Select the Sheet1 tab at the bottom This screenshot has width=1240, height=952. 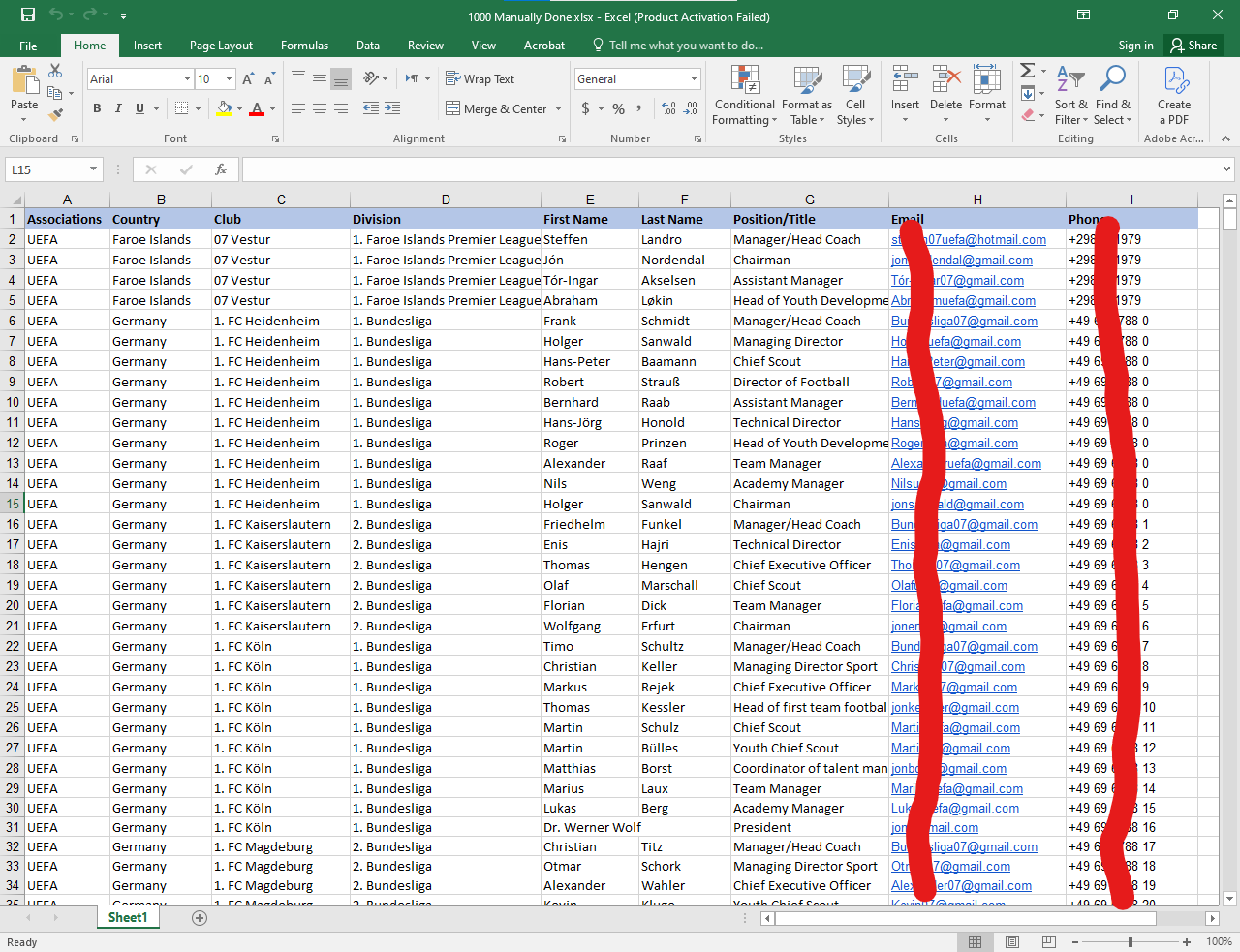pyautogui.click(x=127, y=916)
